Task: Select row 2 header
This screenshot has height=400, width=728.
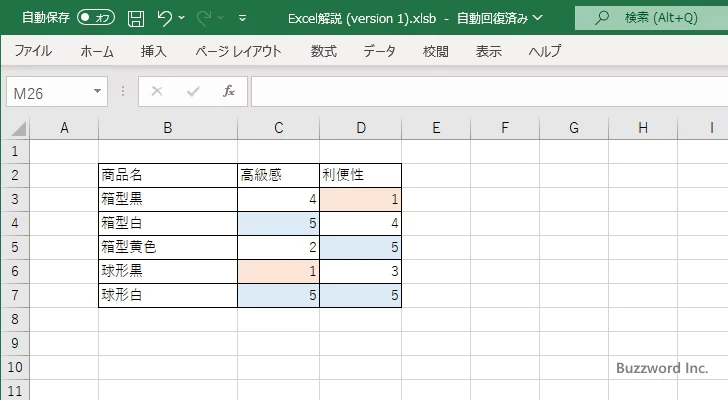Action: (x=15, y=175)
